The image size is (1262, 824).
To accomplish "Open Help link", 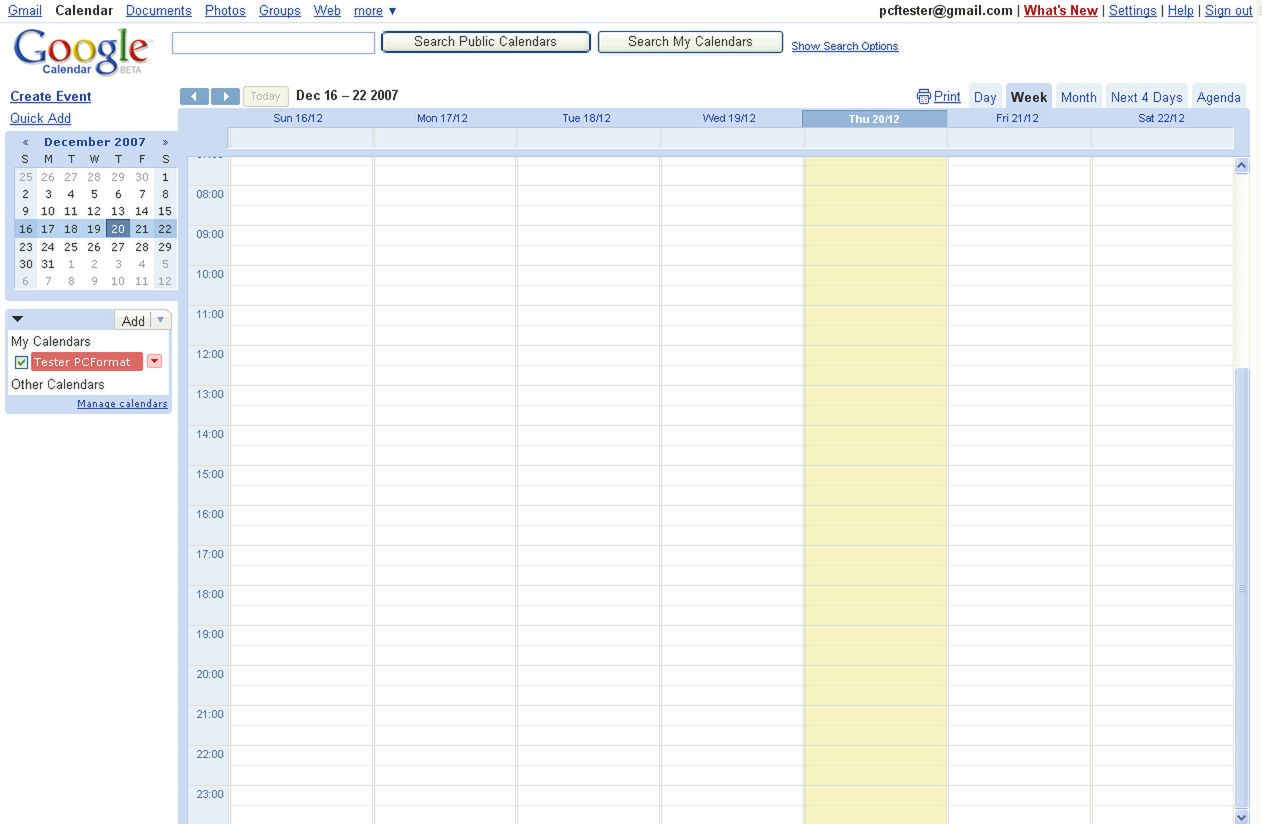I will click(1181, 11).
